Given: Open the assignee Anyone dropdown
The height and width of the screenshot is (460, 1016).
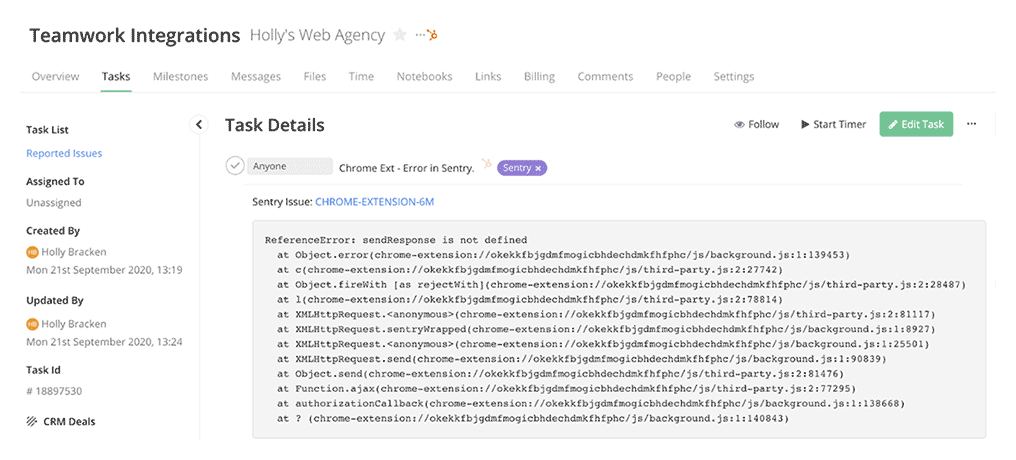Looking at the screenshot, I should pyautogui.click(x=289, y=166).
